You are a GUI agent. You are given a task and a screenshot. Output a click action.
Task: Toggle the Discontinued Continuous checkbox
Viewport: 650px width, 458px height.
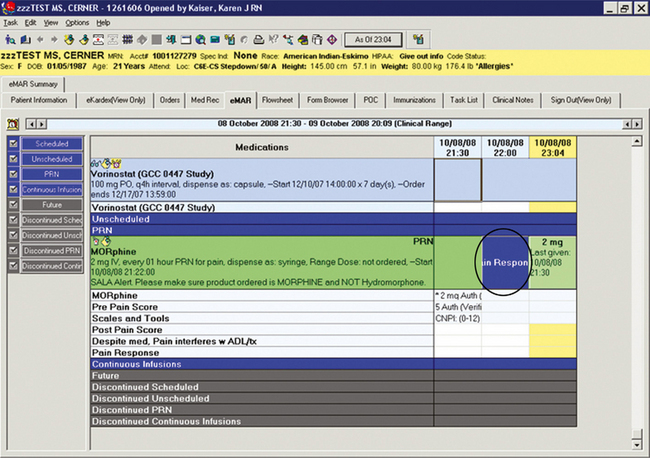click(x=13, y=266)
